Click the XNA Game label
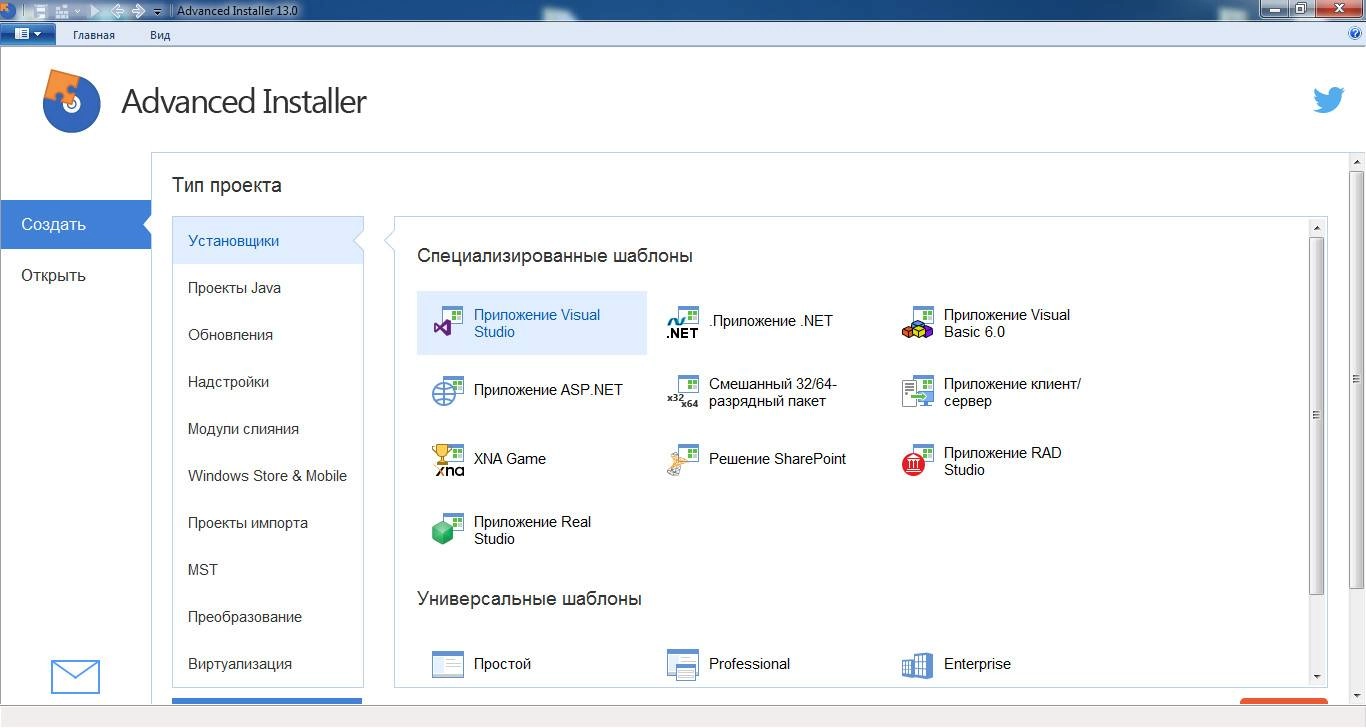Image resolution: width=1366 pixels, height=728 pixels. 510,459
